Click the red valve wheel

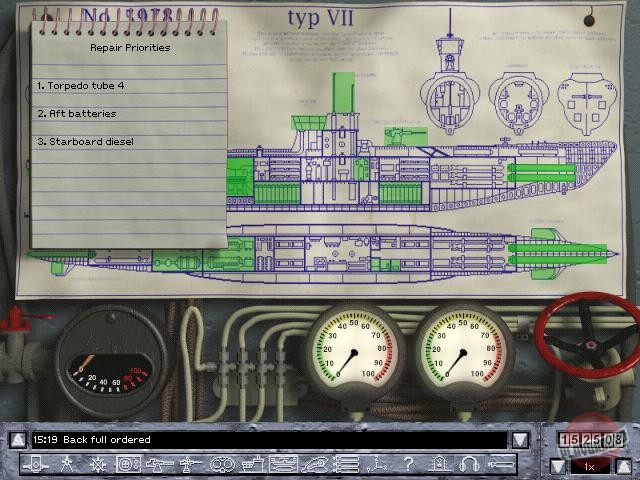pyautogui.click(x=590, y=335)
